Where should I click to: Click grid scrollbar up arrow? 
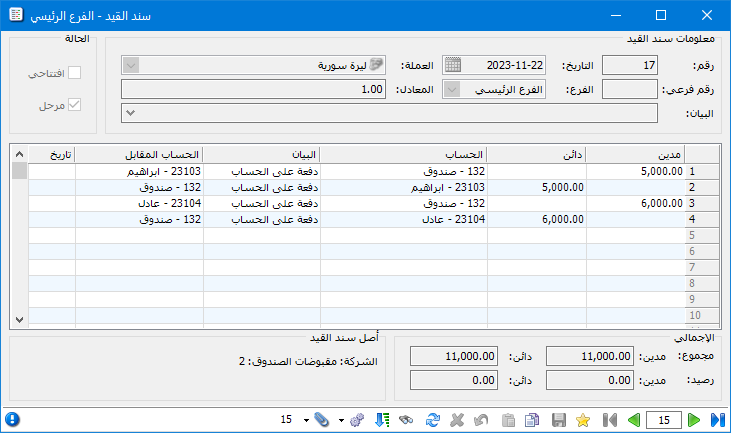click(x=19, y=154)
